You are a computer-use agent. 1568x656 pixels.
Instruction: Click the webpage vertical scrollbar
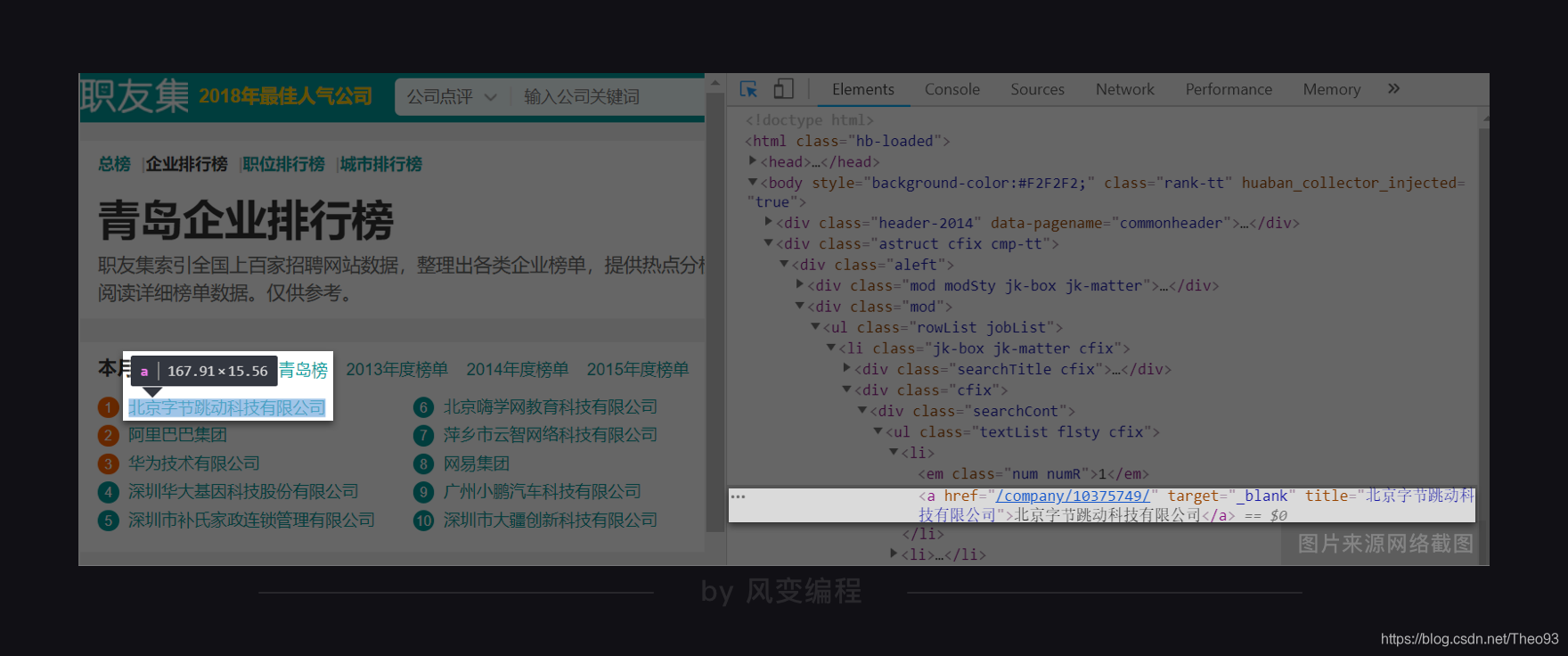pos(715,312)
